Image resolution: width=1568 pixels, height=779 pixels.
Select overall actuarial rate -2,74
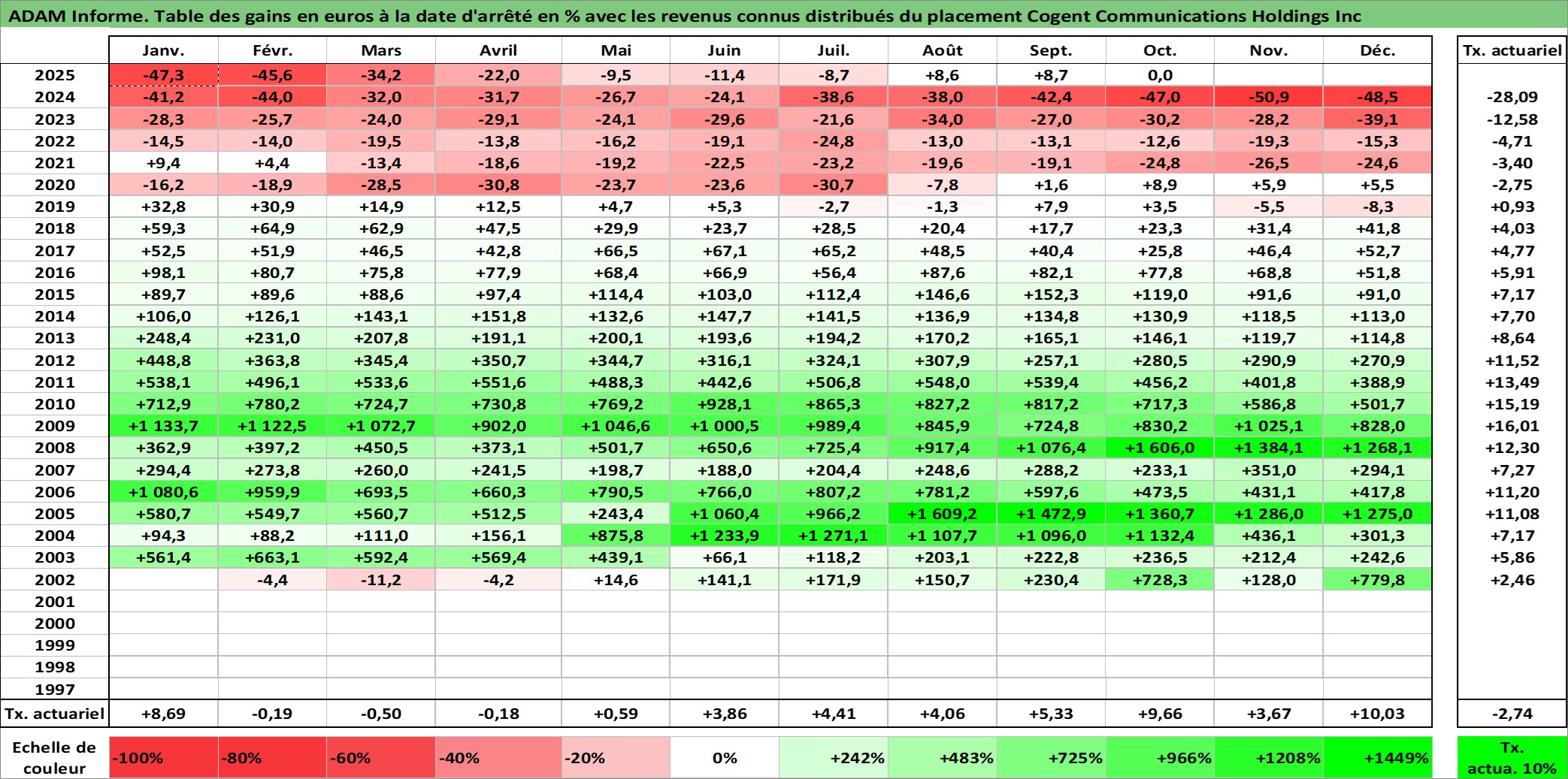point(1512,714)
